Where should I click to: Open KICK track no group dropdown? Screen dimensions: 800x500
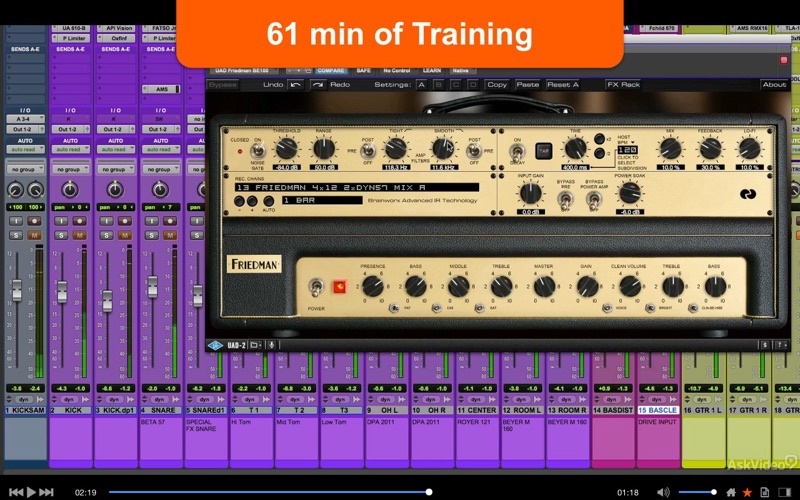[70, 169]
